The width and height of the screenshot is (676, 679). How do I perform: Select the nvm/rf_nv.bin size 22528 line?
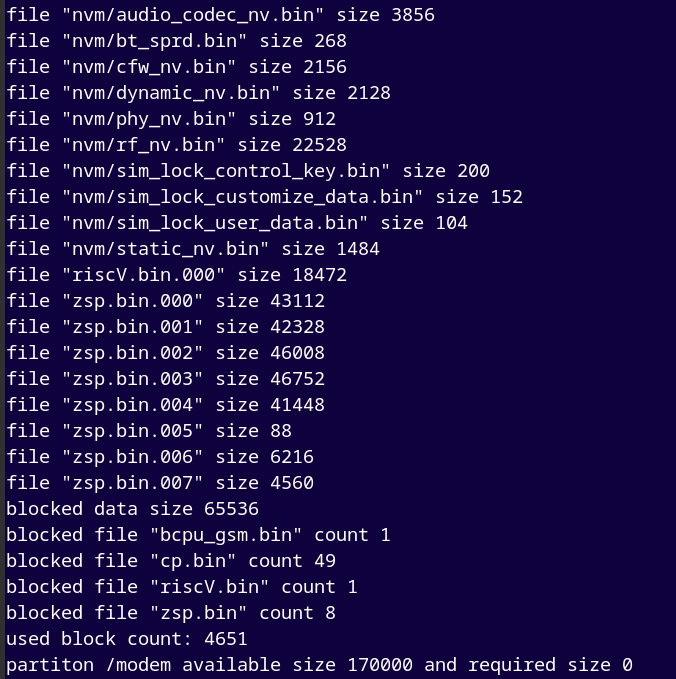pyautogui.click(x=177, y=145)
